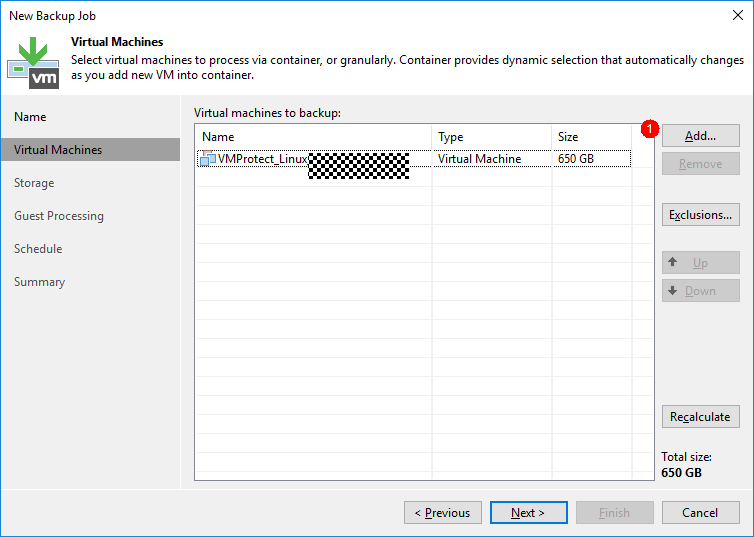
Task: Select the Schedule step
Action: pos(38,249)
